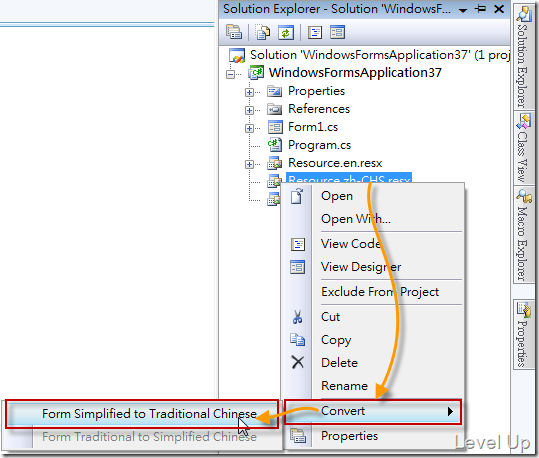This screenshot has height=458, width=539.
Task: Click the Refresh toolbar icon
Action: [x=286, y=33]
